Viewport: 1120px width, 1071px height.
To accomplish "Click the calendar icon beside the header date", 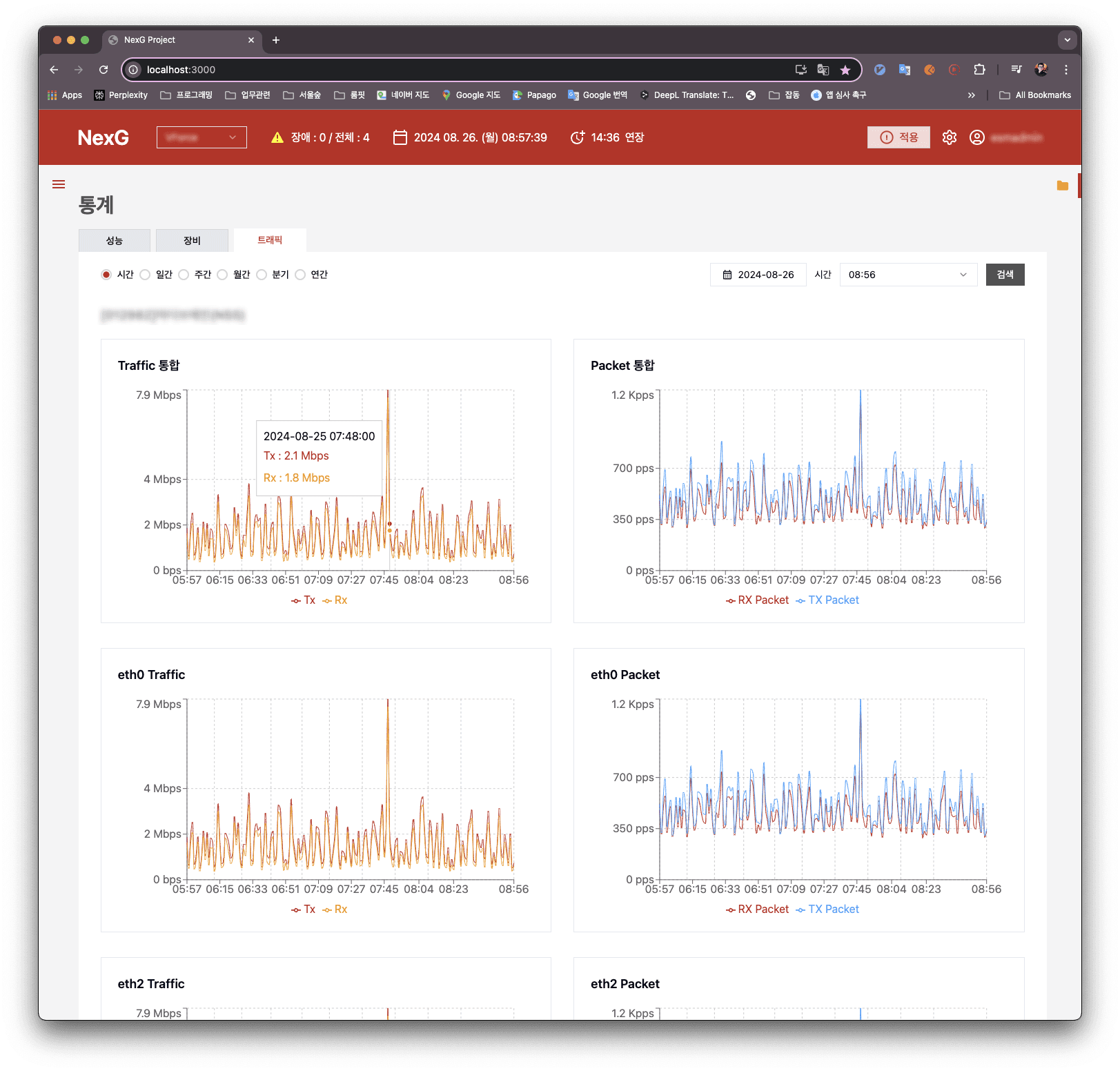I will point(400,137).
